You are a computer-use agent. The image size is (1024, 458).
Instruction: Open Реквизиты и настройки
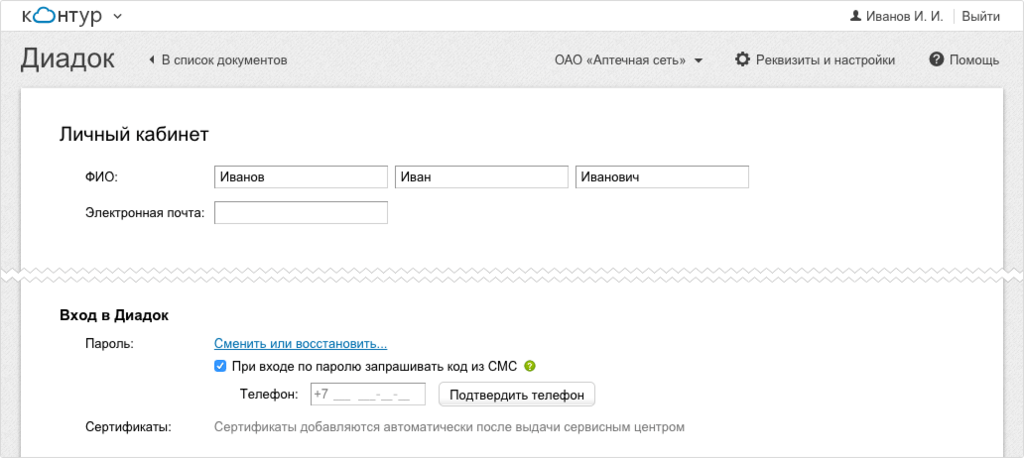point(825,61)
